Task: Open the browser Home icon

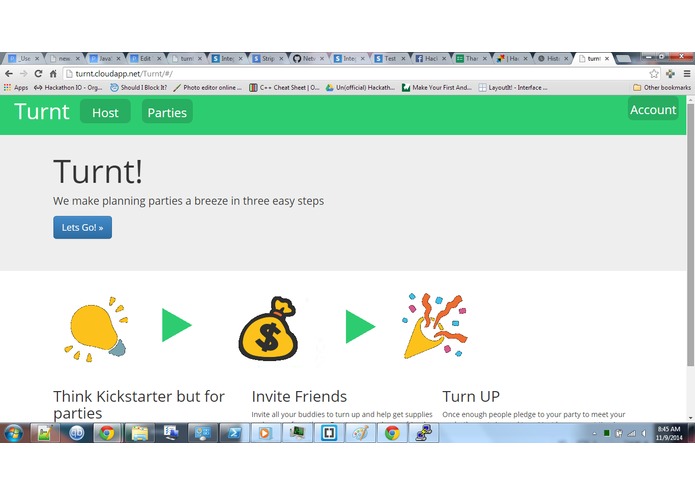Action: (53, 74)
